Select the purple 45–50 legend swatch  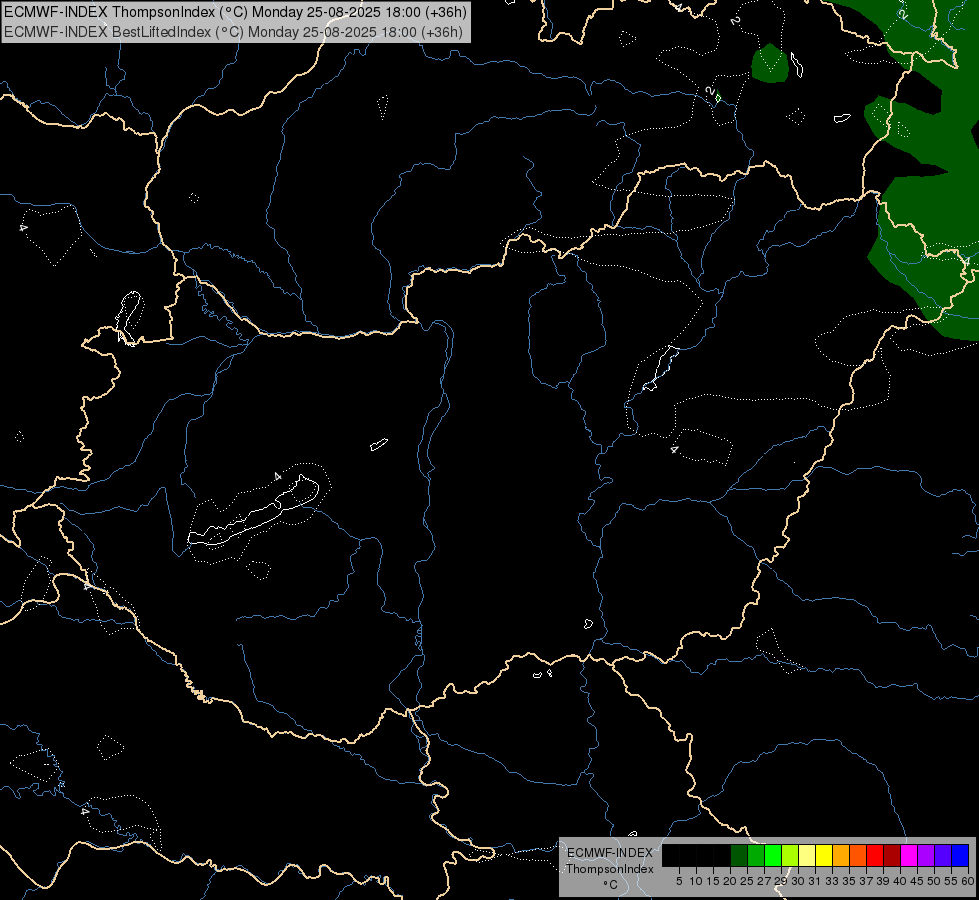coord(926,855)
